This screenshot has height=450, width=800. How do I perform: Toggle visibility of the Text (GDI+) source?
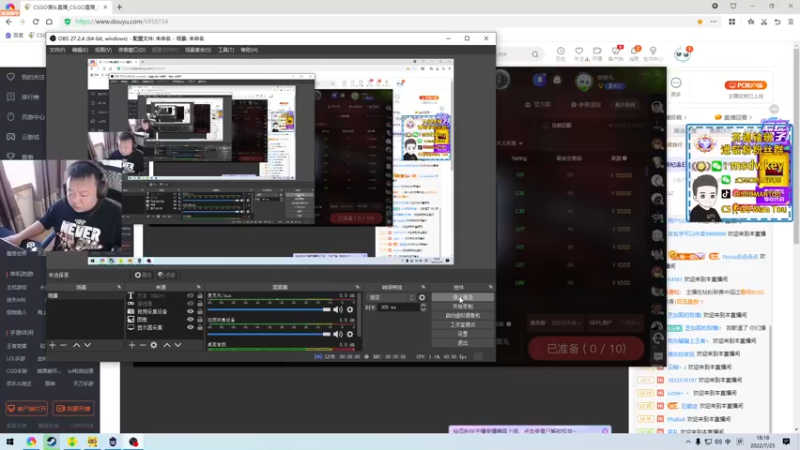pos(190,296)
